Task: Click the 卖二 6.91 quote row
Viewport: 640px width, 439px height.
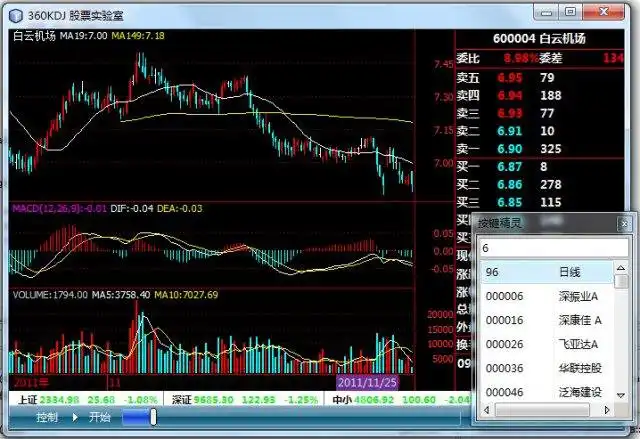Action: click(x=540, y=131)
